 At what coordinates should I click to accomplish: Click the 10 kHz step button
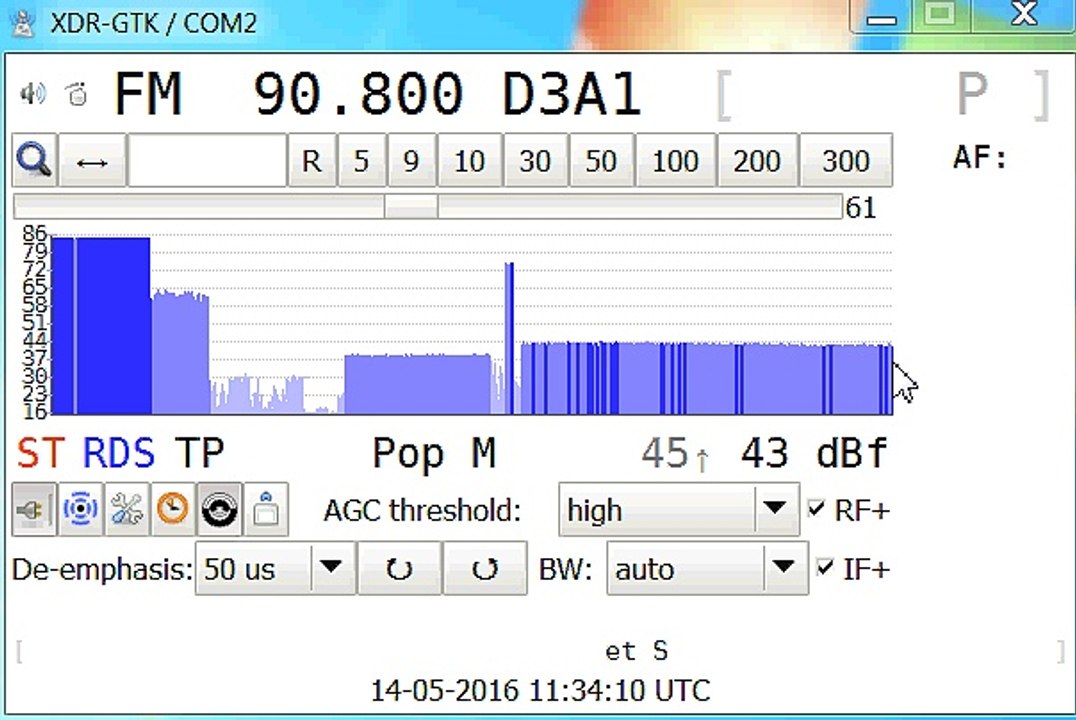pyautogui.click(x=469, y=161)
